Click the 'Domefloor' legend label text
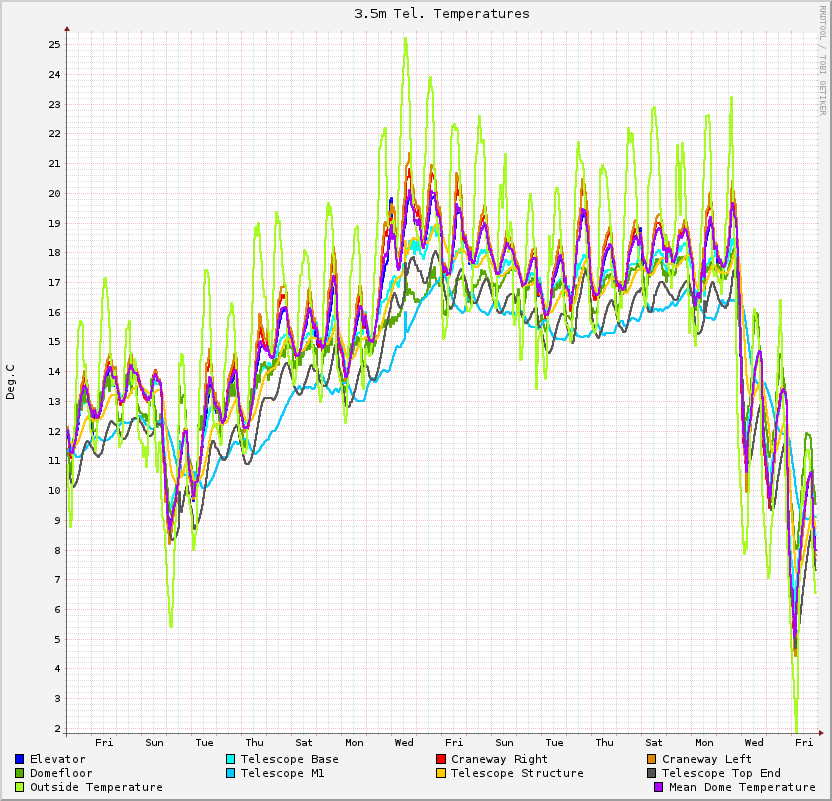832x801 pixels. click(61, 773)
